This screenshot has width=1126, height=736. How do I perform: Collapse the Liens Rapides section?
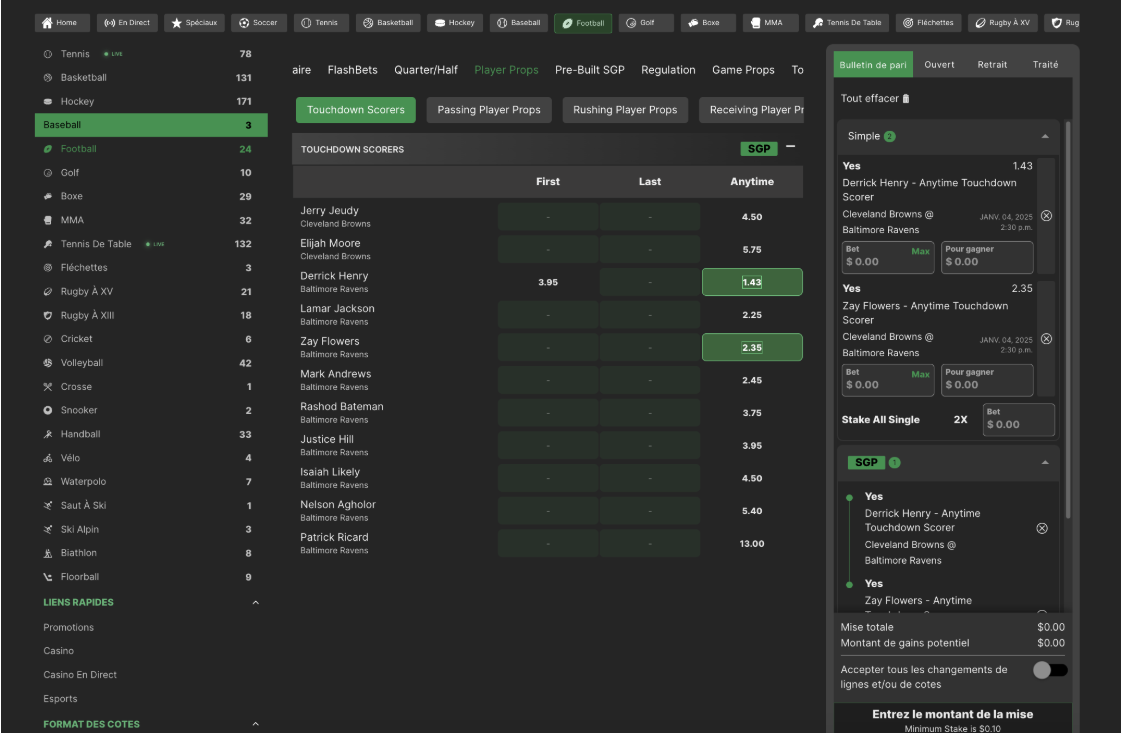coord(255,603)
